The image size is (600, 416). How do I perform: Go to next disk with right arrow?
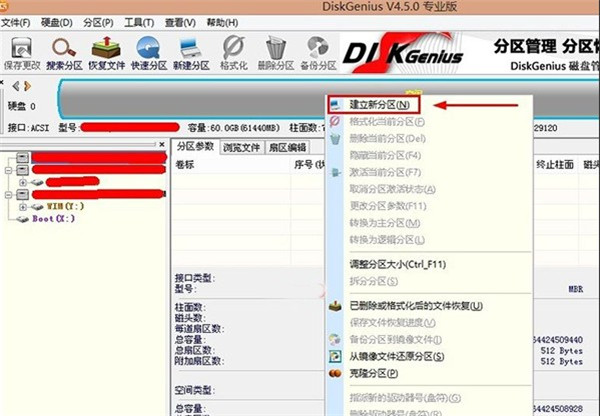[x=27, y=86]
